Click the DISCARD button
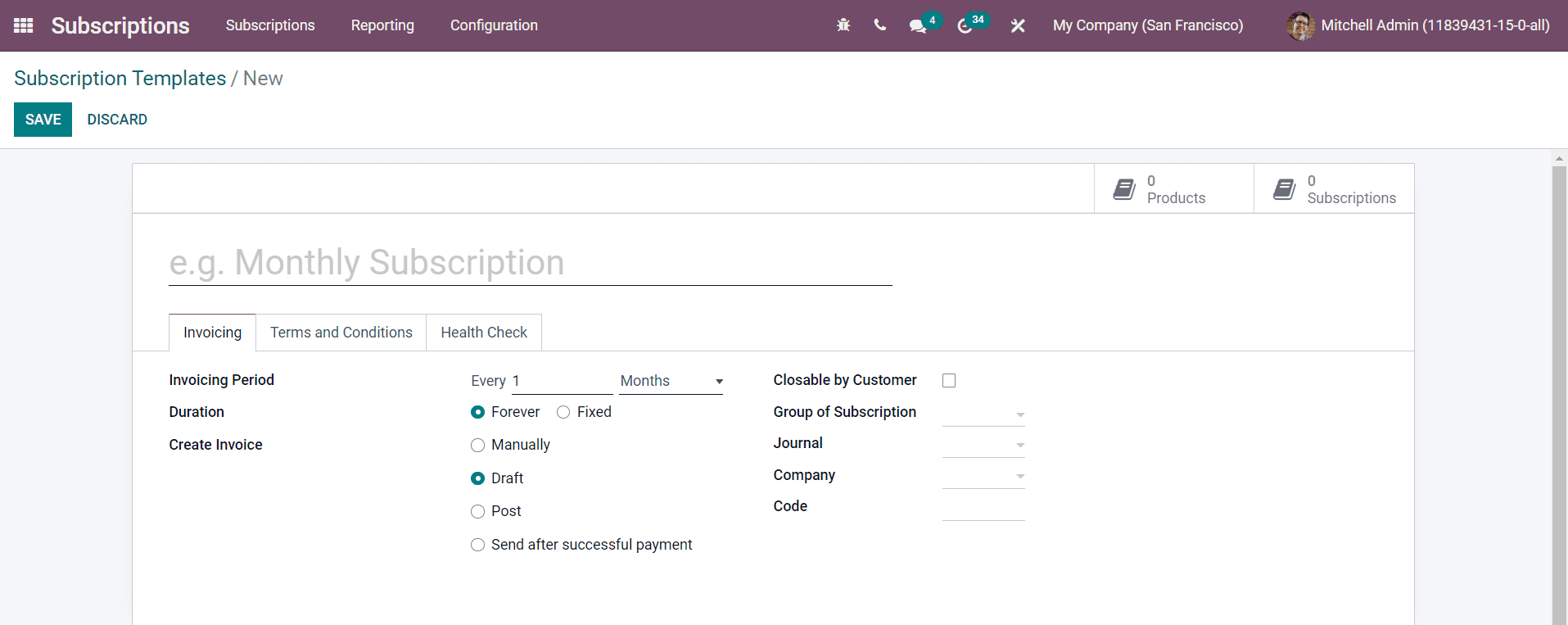This screenshot has height=625, width=1568. (117, 120)
